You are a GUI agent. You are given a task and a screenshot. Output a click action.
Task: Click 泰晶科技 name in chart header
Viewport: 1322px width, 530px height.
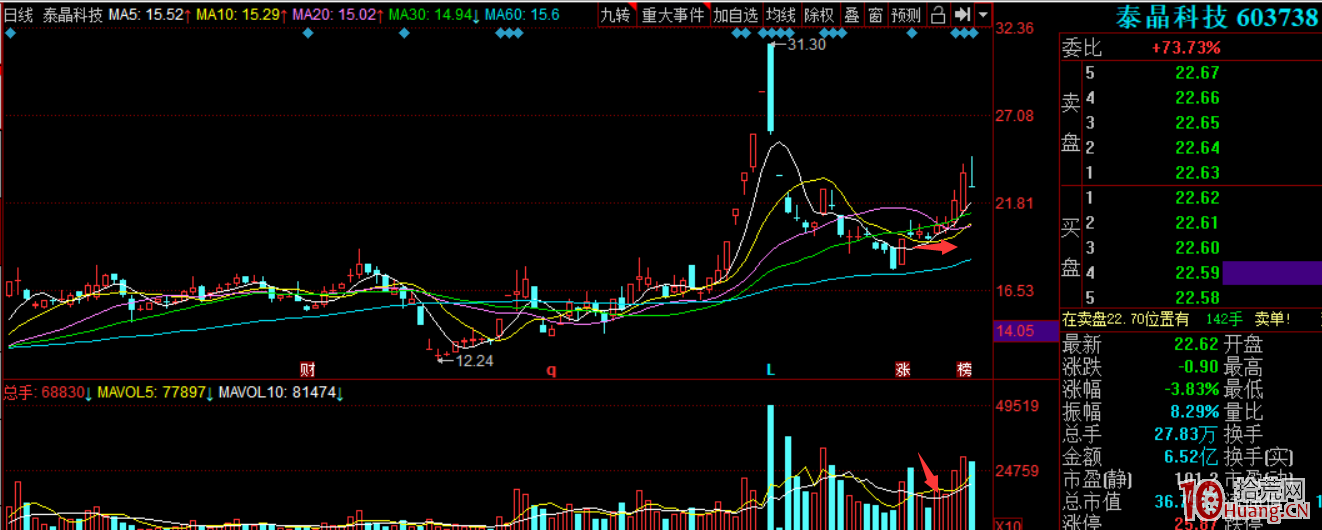click(72, 16)
